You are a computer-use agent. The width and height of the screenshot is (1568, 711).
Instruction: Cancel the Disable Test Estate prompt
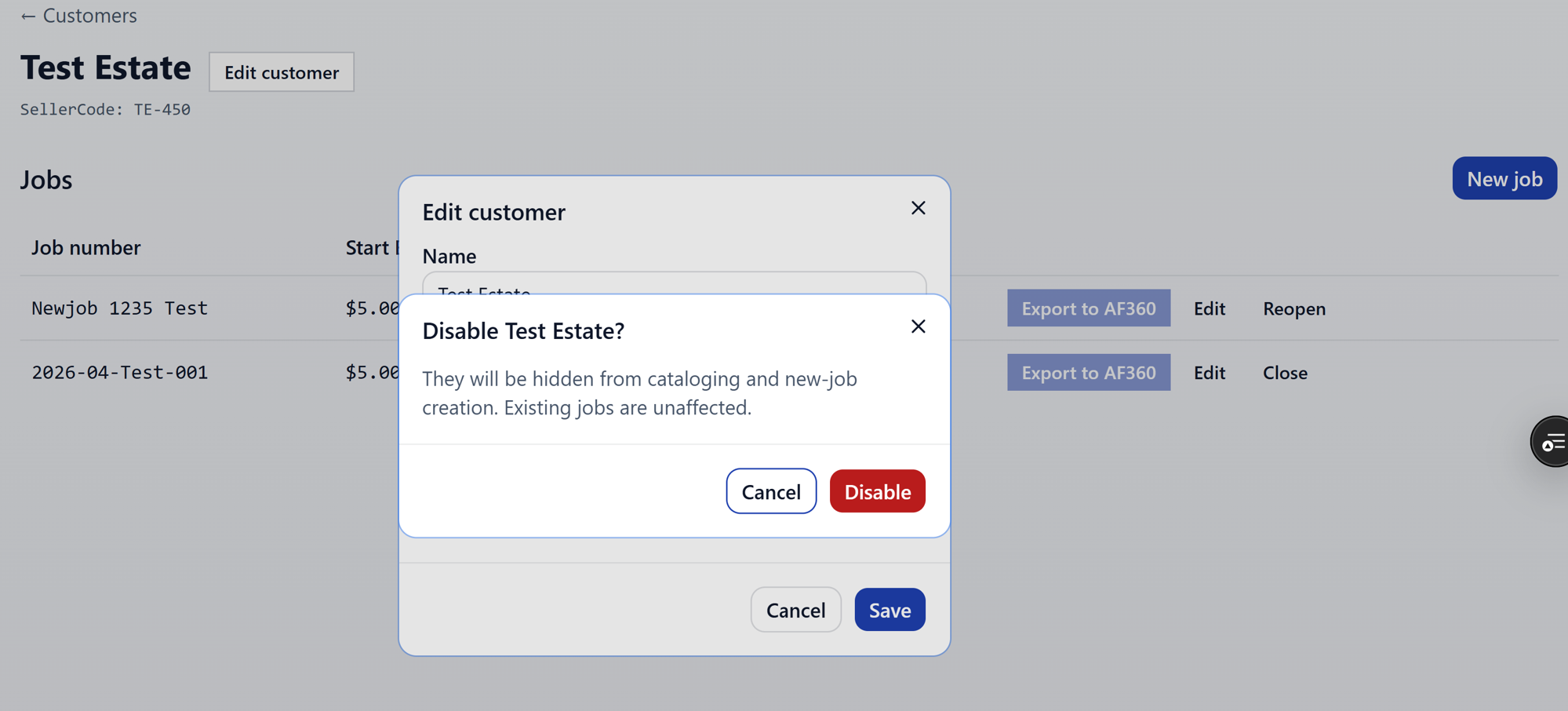771,491
